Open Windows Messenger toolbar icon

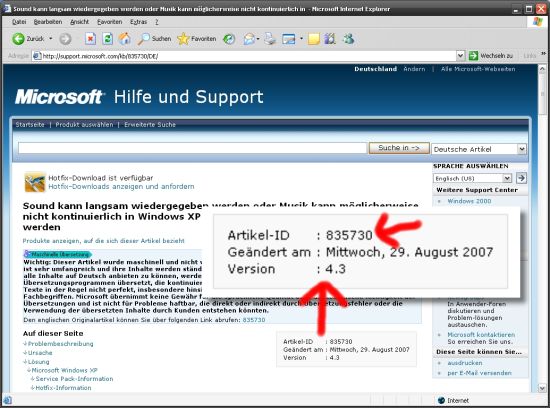click(x=348, y=39)
